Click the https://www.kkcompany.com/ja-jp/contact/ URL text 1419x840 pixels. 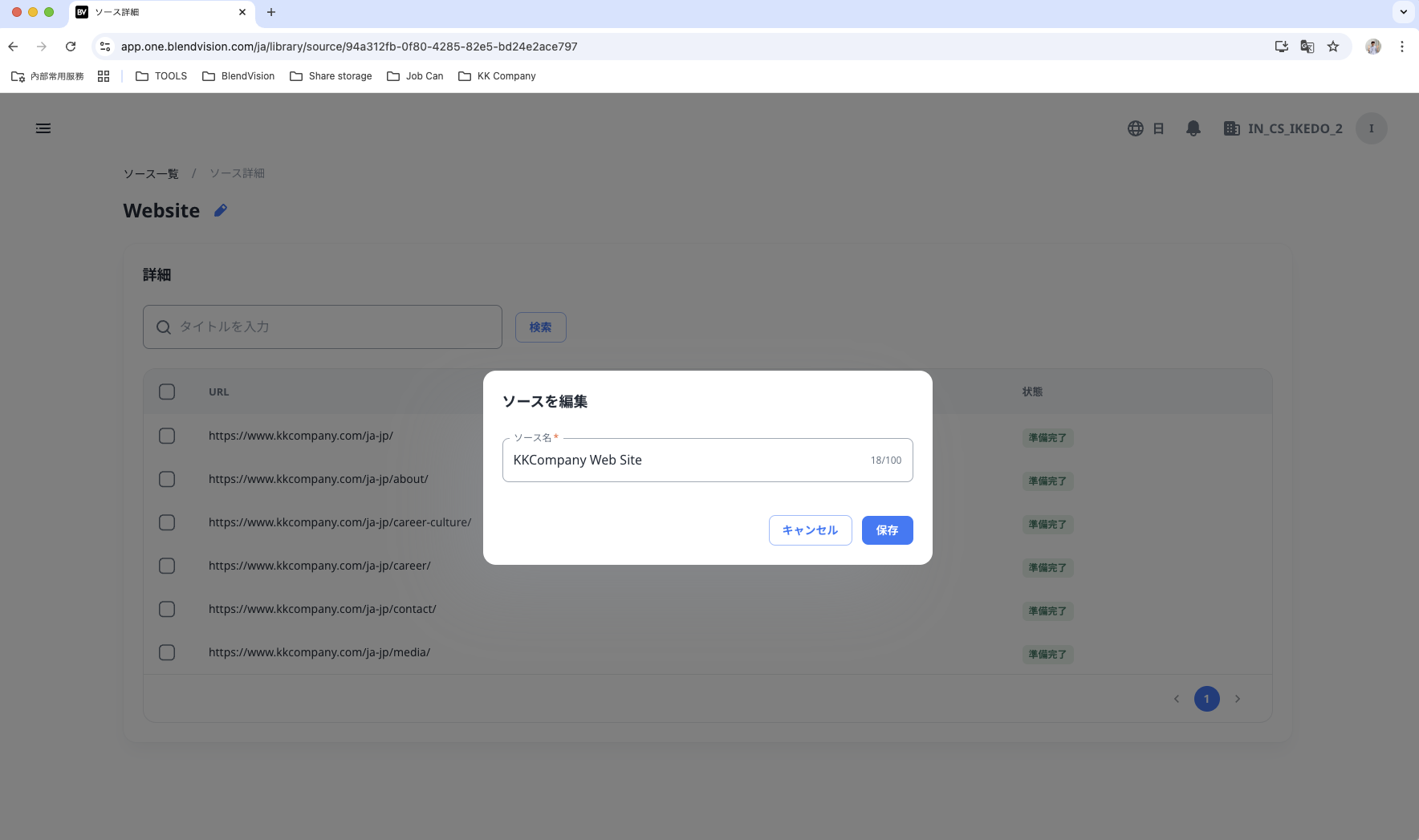(x=323, y=609)
